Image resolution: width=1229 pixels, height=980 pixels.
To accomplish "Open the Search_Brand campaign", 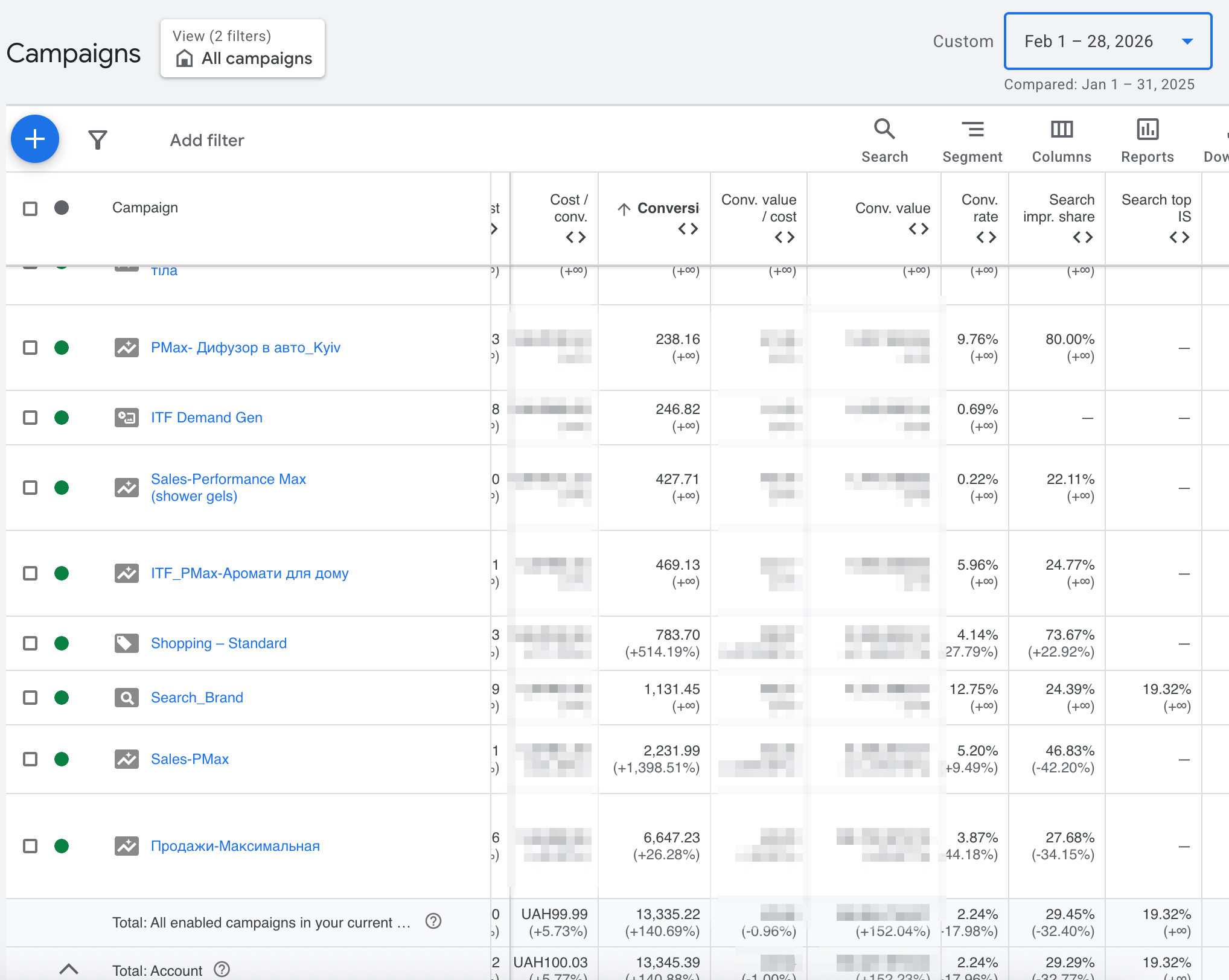I will [197, 698].
